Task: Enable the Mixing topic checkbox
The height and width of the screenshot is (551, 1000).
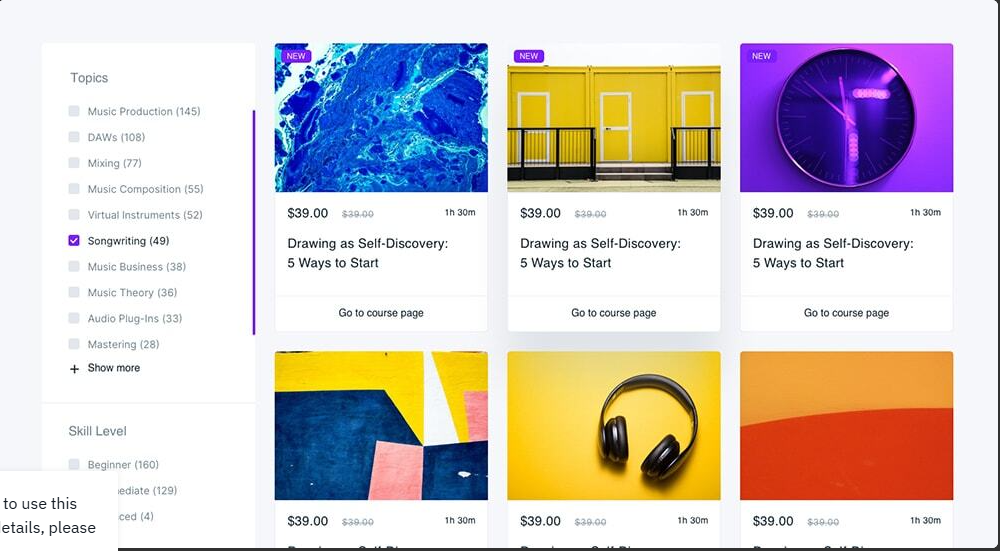Action: click(74, 163)
